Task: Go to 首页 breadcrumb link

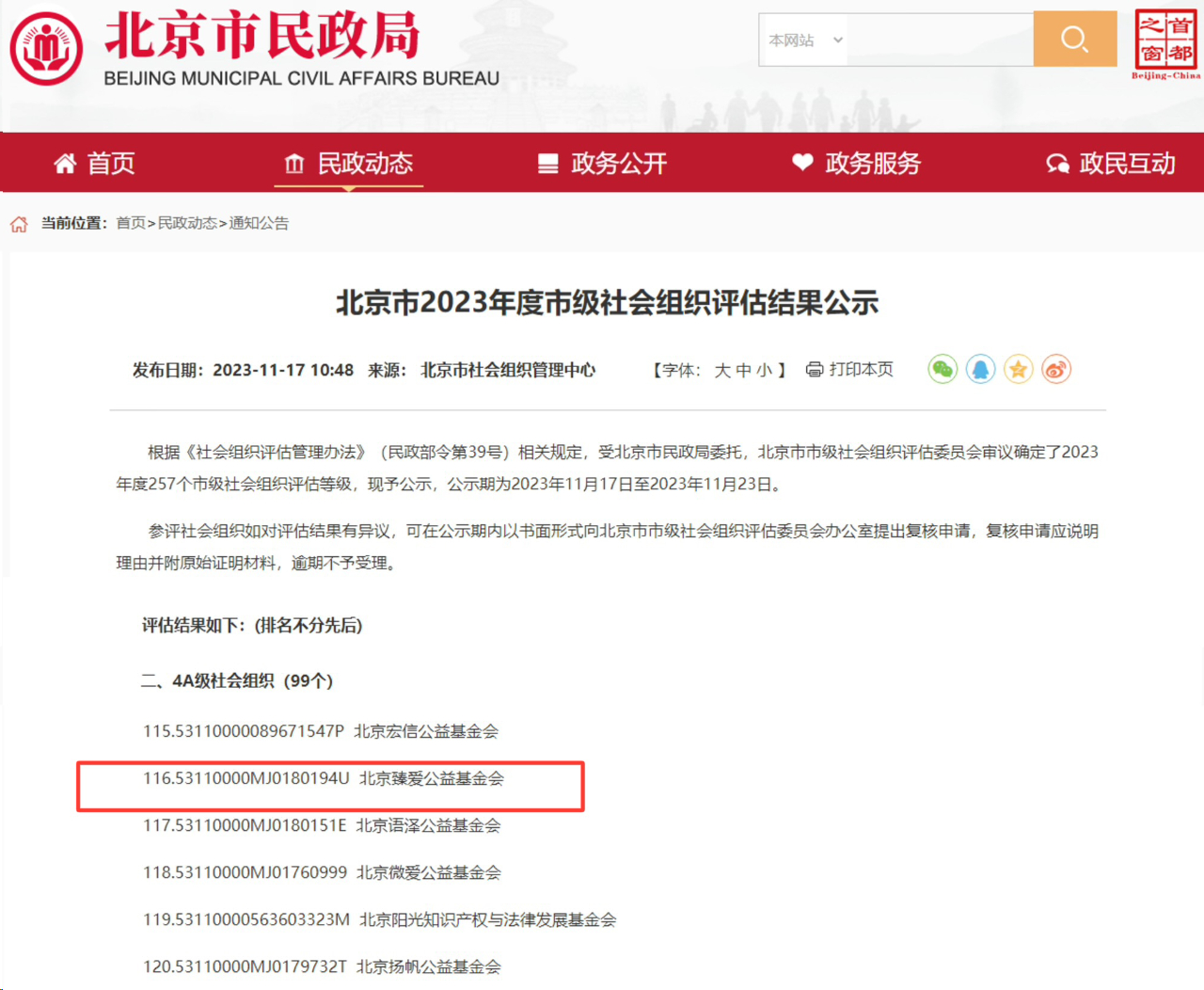Action: click(131, 223)
